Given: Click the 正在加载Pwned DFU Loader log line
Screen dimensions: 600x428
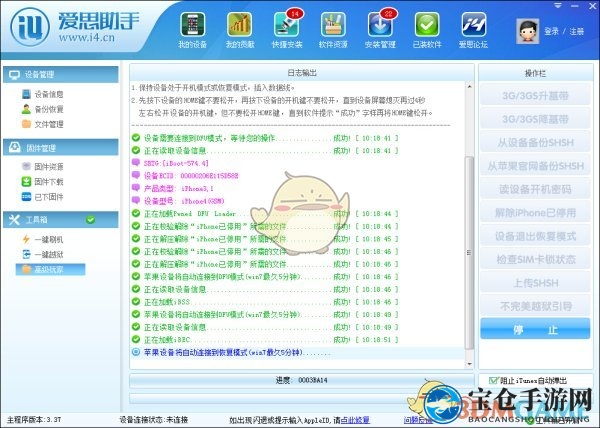Looking at the screenshot, I should pos(265,214).
